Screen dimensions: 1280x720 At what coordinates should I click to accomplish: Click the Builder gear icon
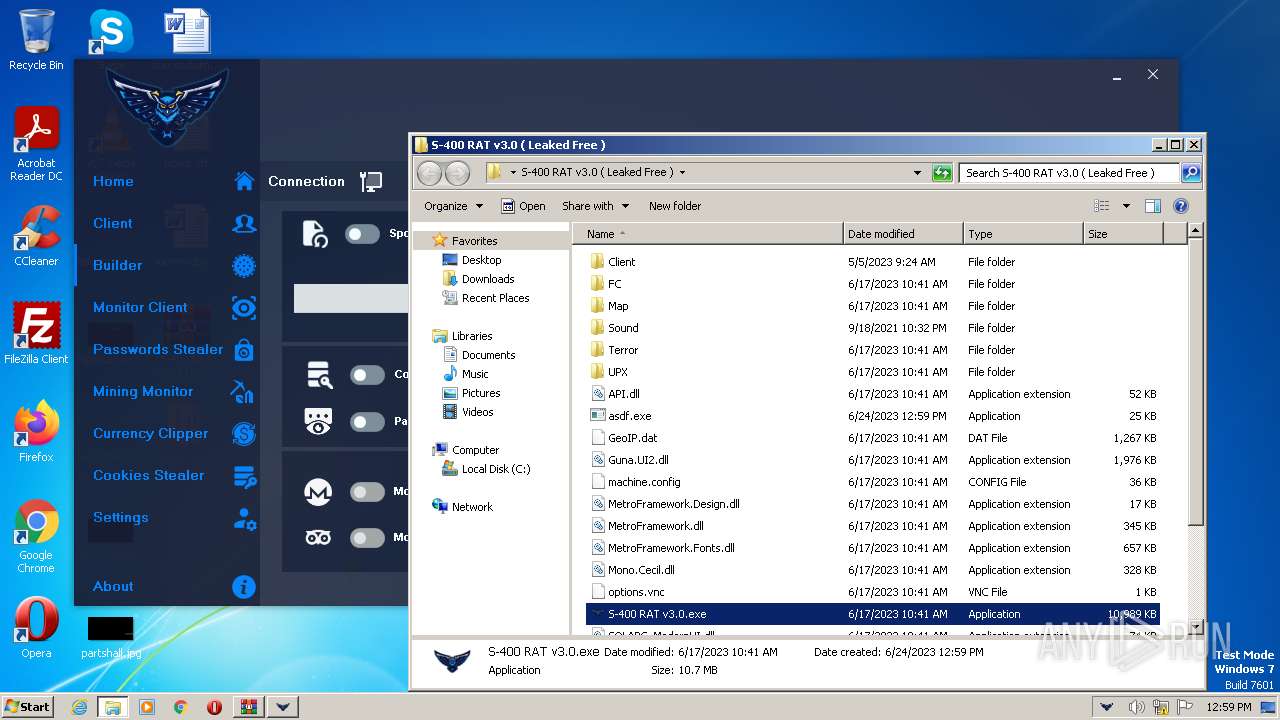(244, 265)
